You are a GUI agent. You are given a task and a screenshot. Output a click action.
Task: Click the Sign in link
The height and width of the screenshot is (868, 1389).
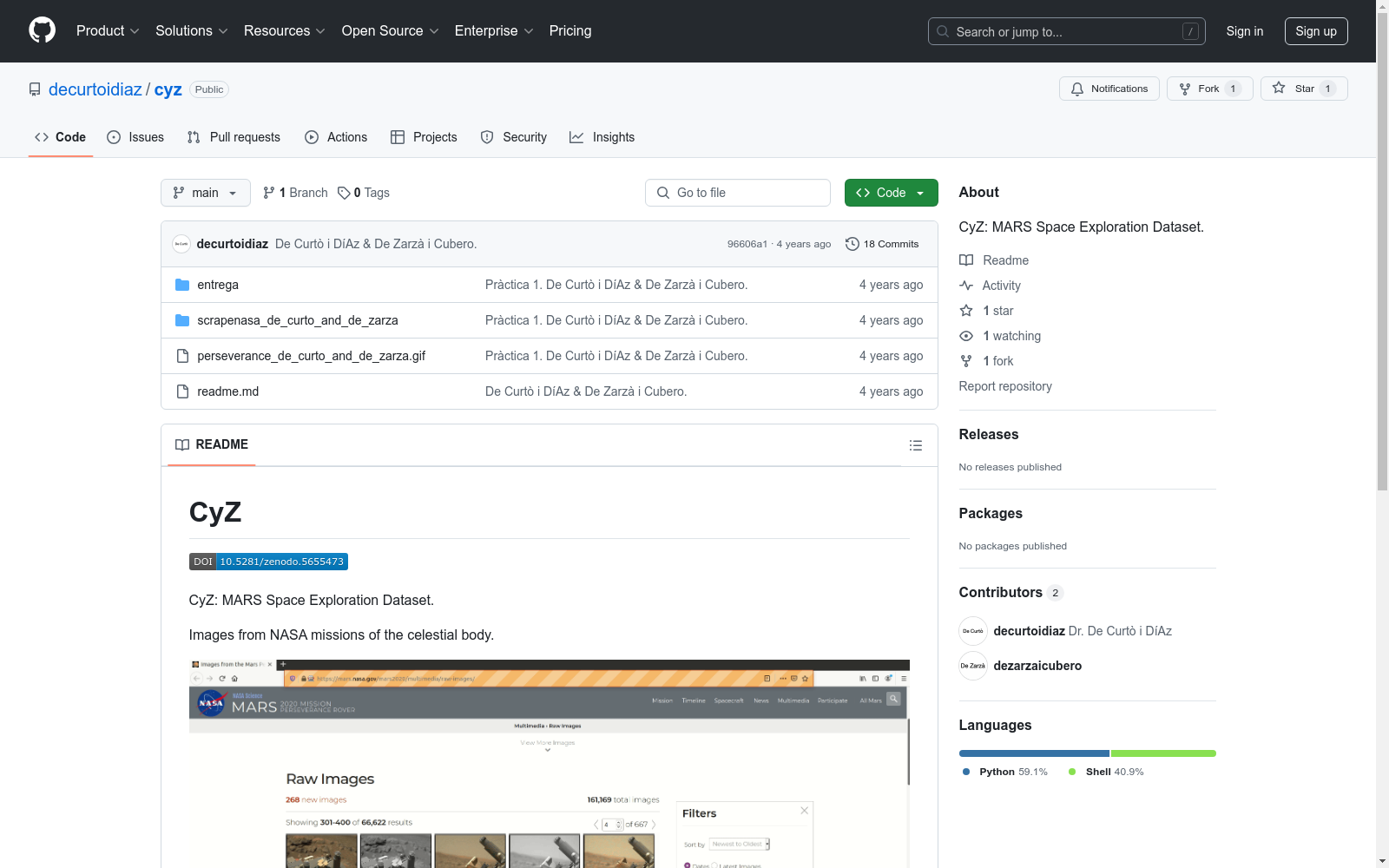1245,31
